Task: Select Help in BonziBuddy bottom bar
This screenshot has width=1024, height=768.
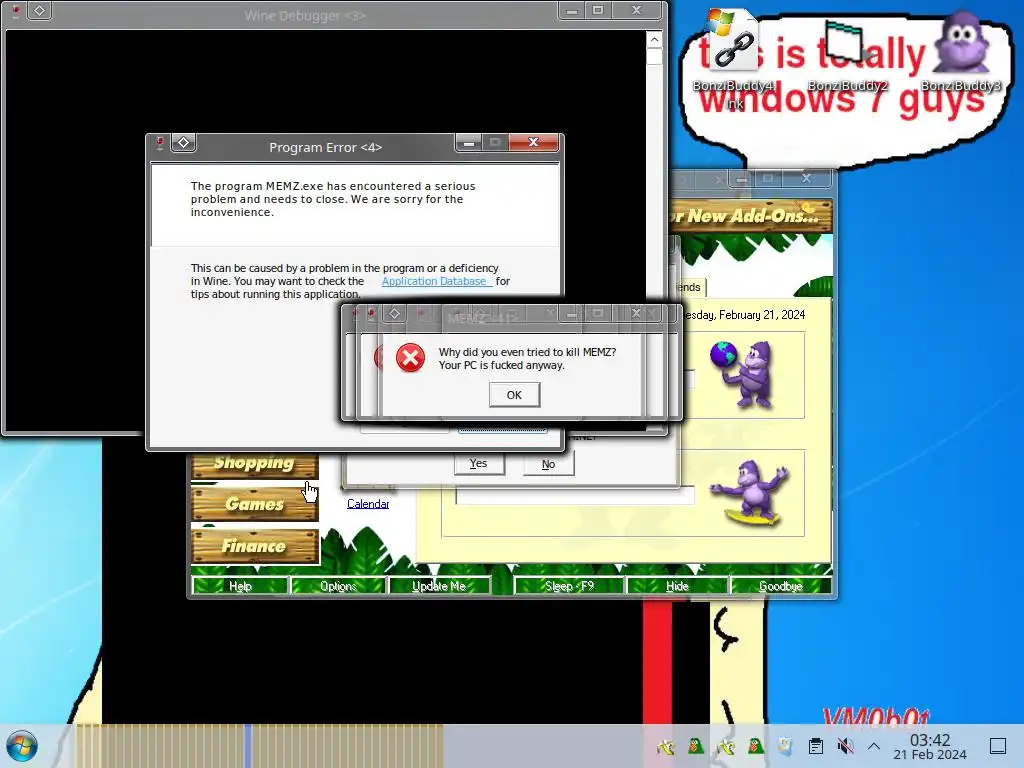Action: click(x=240, y=586)
